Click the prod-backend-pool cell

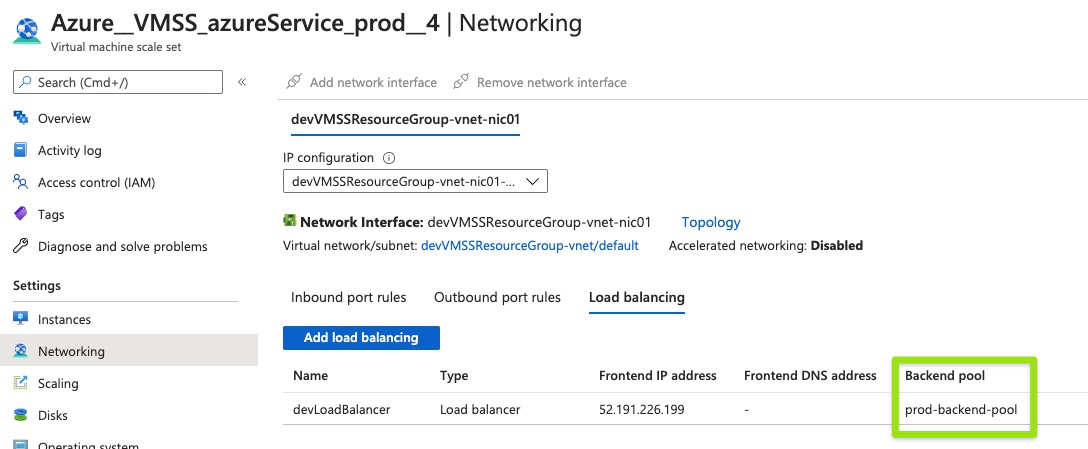pos(961,409)
